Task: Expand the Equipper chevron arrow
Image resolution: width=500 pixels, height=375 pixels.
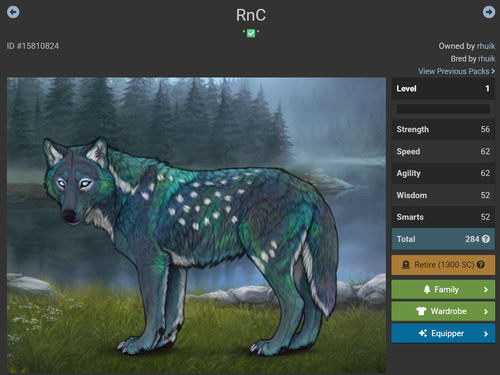Action: [x=486, y=333]
